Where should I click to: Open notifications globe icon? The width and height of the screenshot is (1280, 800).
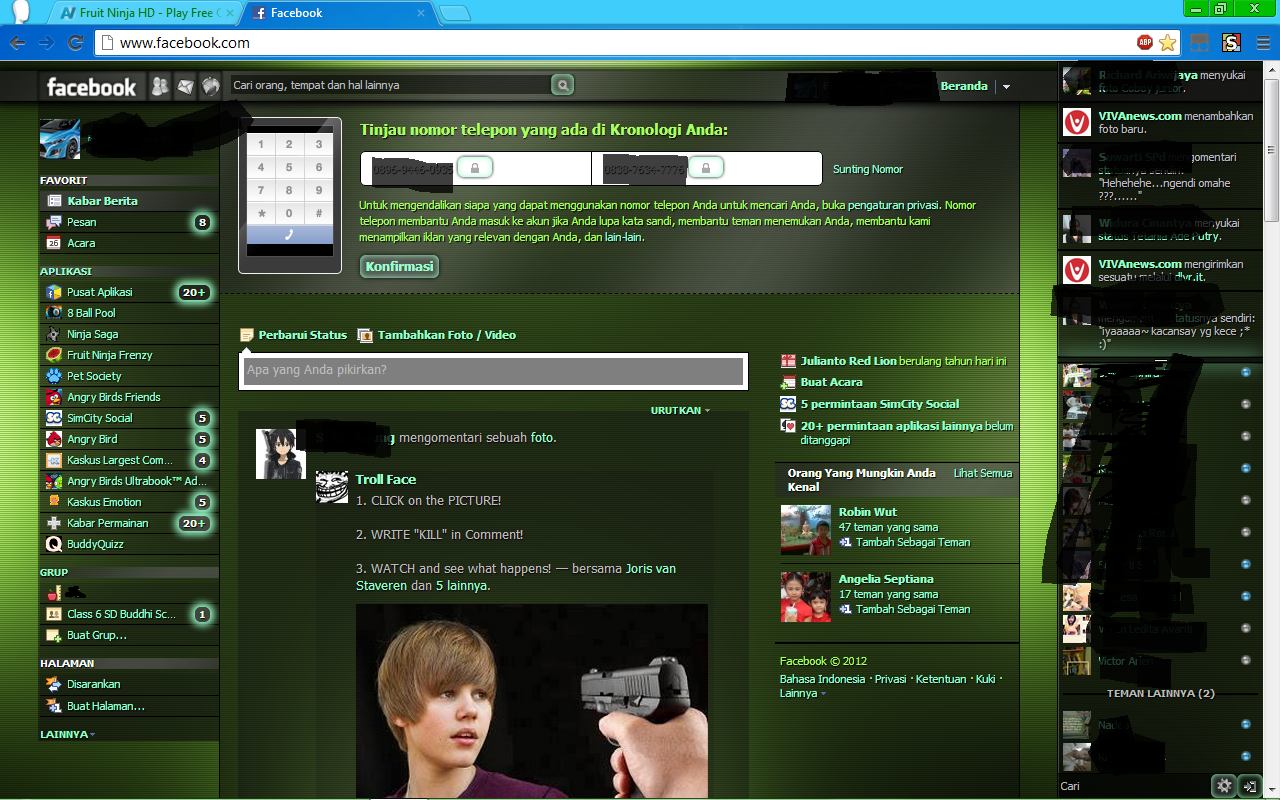tap(210, 86)
